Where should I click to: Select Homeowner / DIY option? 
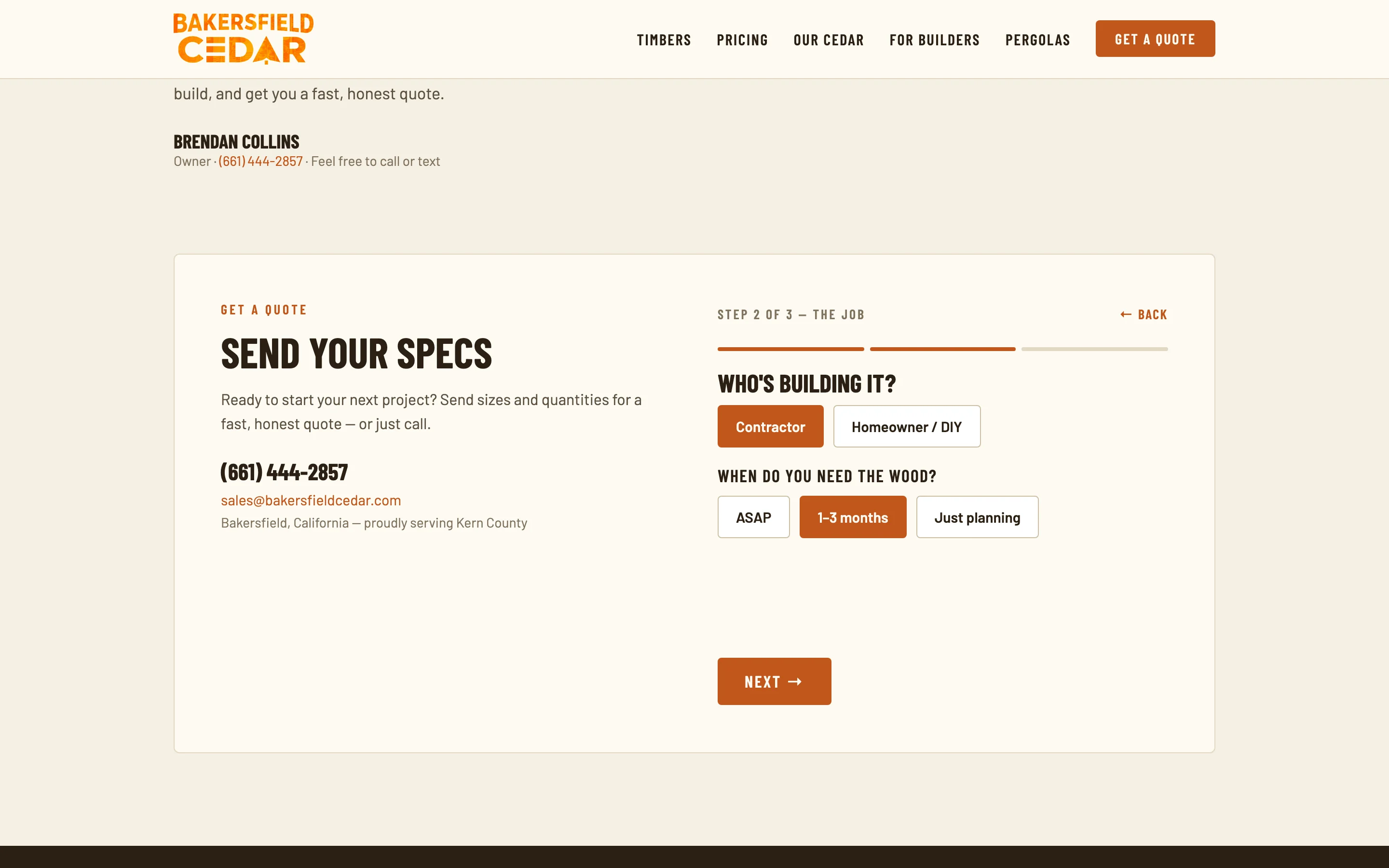pos(906,427)
